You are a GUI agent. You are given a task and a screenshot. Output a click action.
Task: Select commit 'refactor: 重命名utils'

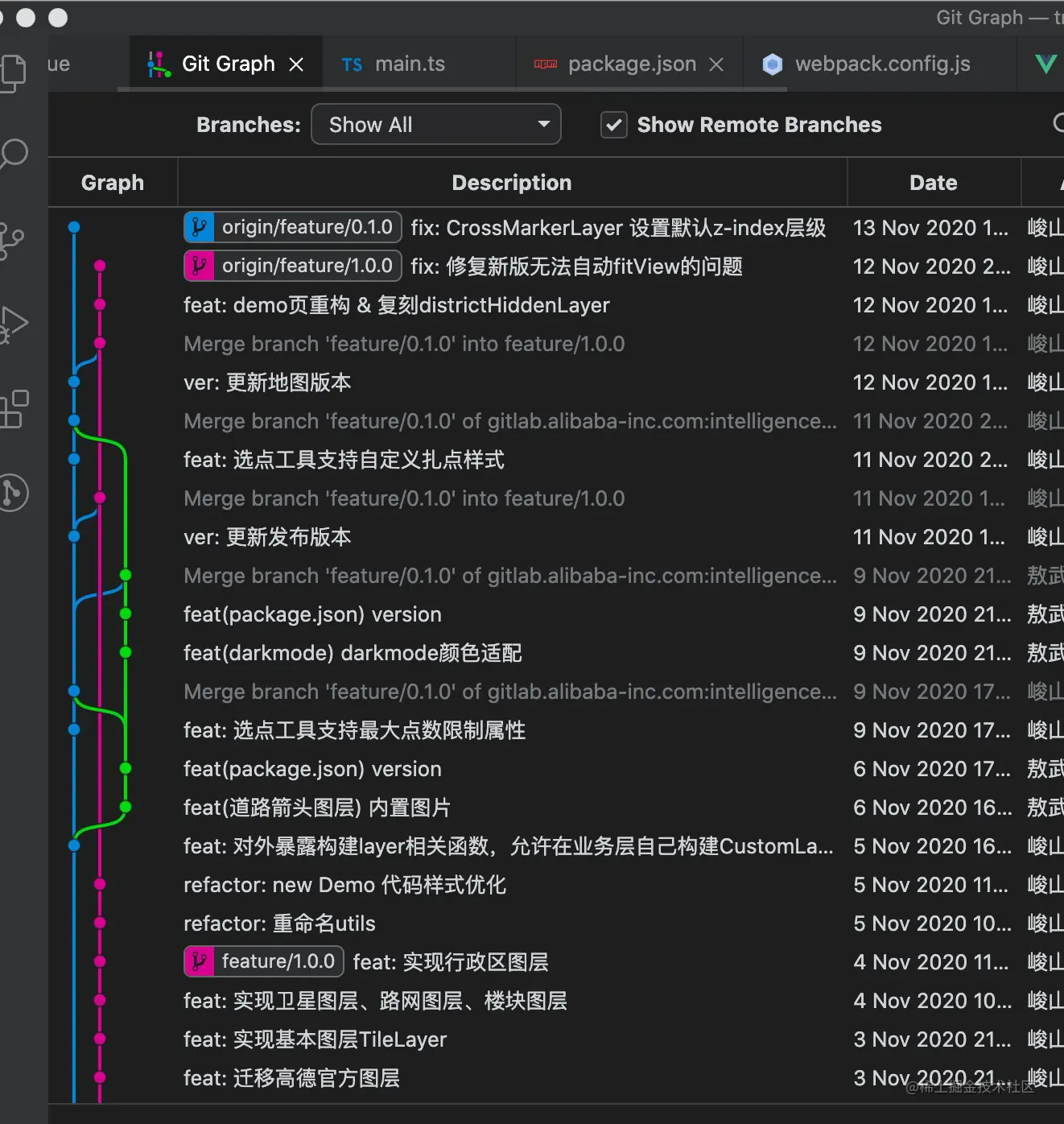279,924
